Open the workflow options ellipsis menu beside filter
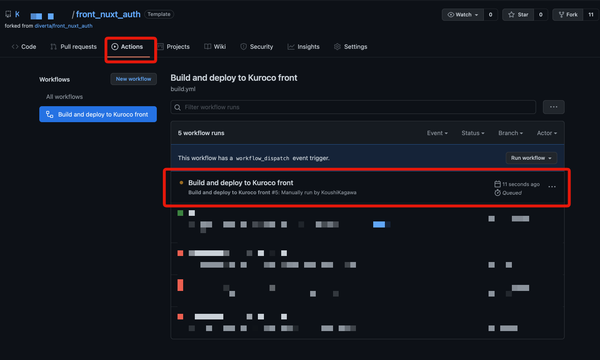This screenshot has height=360, width=600. coord(553,107)
